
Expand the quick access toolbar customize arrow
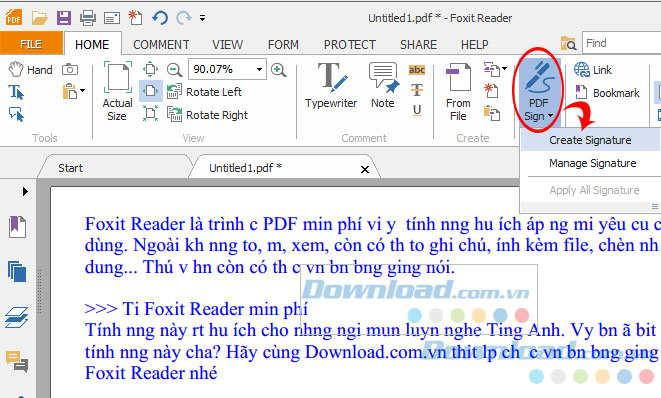pos(202,18)
